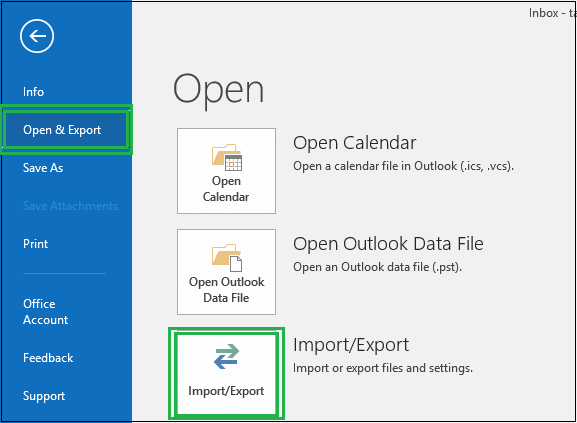Click the Open Outlook Data File folder icon
This screenshot has height=423, width=577.
pos(227,258)
